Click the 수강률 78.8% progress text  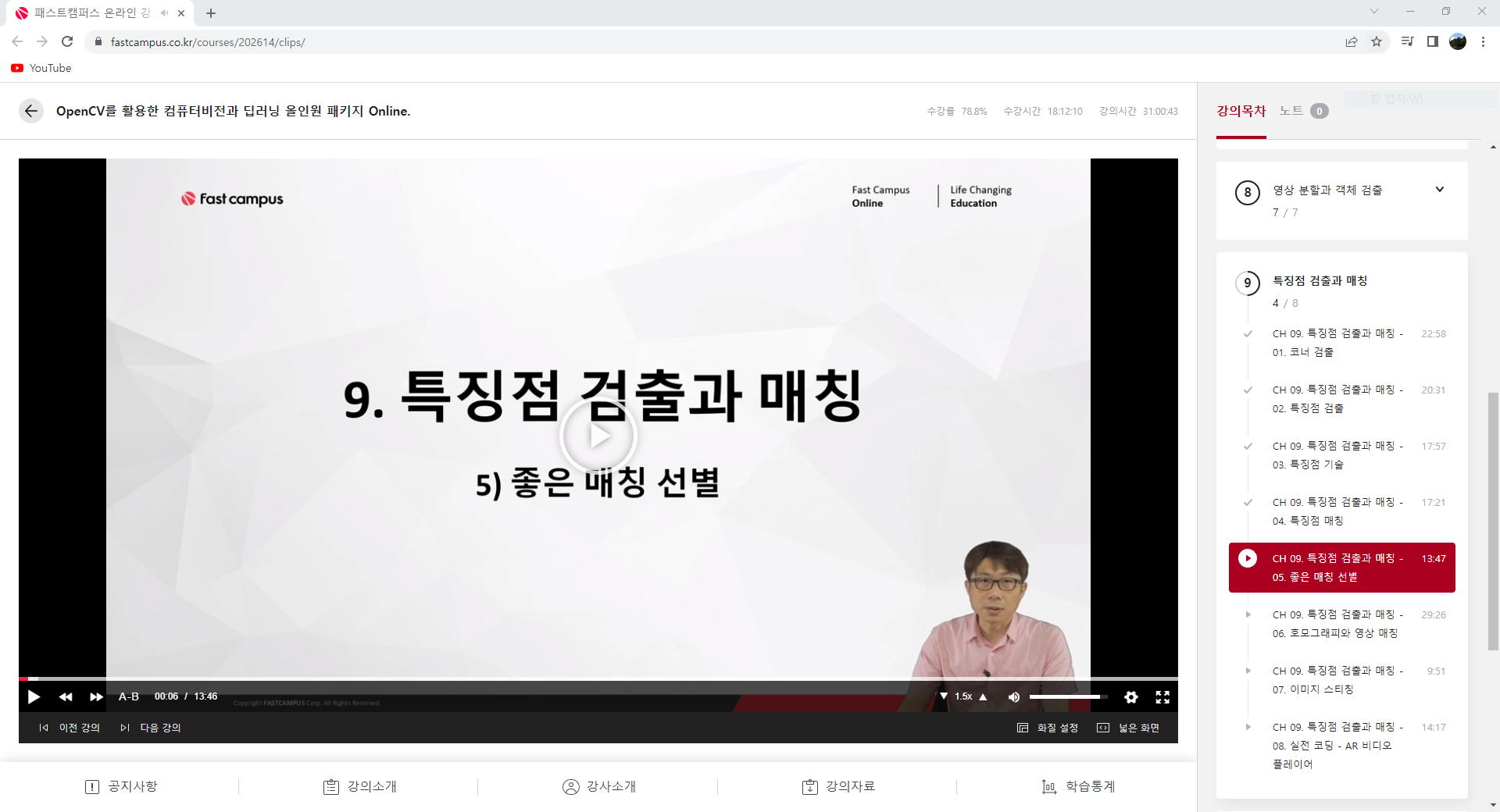click(957, 112)
